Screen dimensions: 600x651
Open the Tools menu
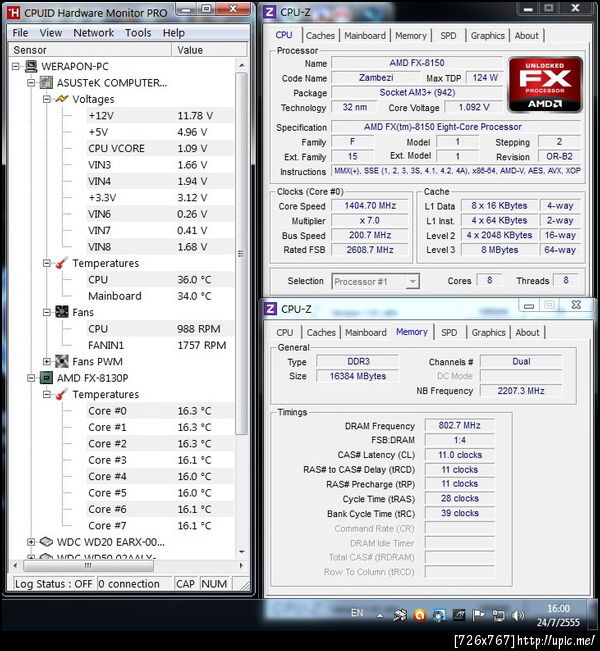point(138,33)
